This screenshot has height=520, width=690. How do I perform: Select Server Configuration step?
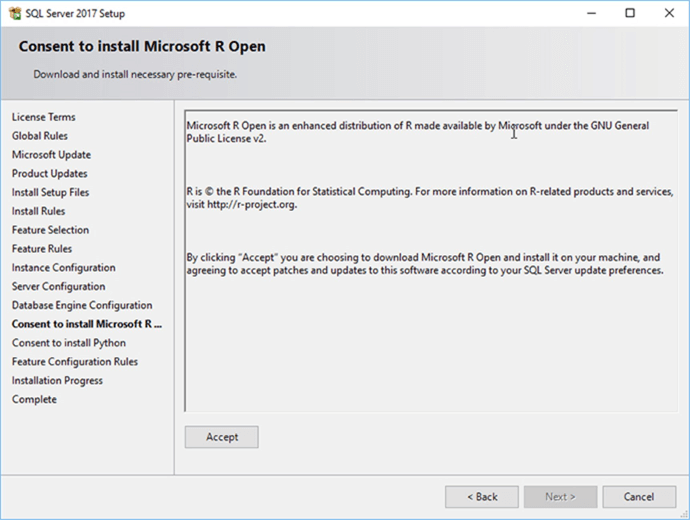point(59,286)
